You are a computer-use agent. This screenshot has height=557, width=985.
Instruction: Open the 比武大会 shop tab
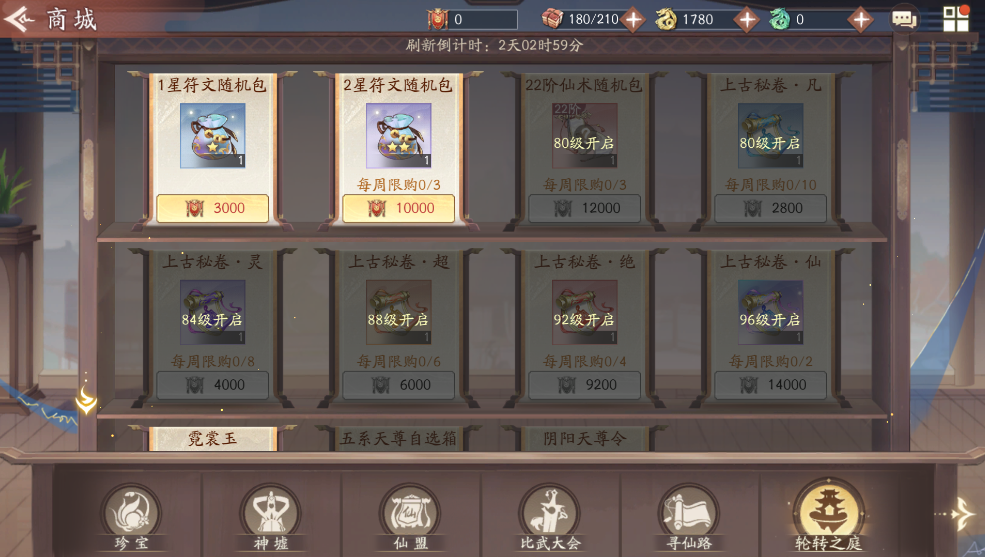tap(550, 518)
